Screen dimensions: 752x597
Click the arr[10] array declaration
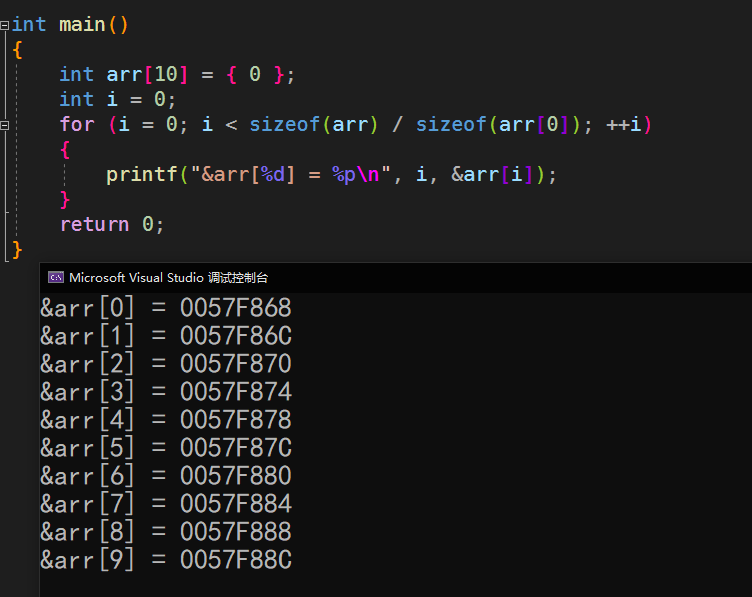point(147,74)
